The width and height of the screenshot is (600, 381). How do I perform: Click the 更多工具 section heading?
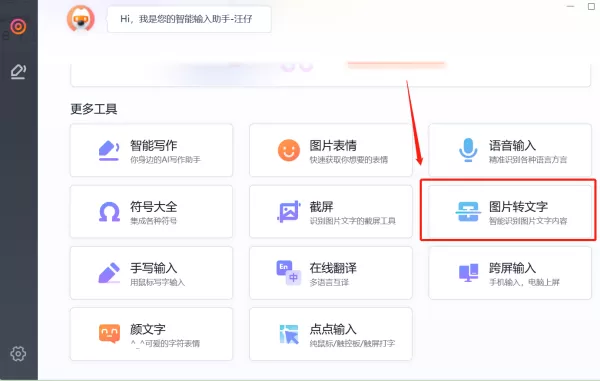click(x=94, y=109)
